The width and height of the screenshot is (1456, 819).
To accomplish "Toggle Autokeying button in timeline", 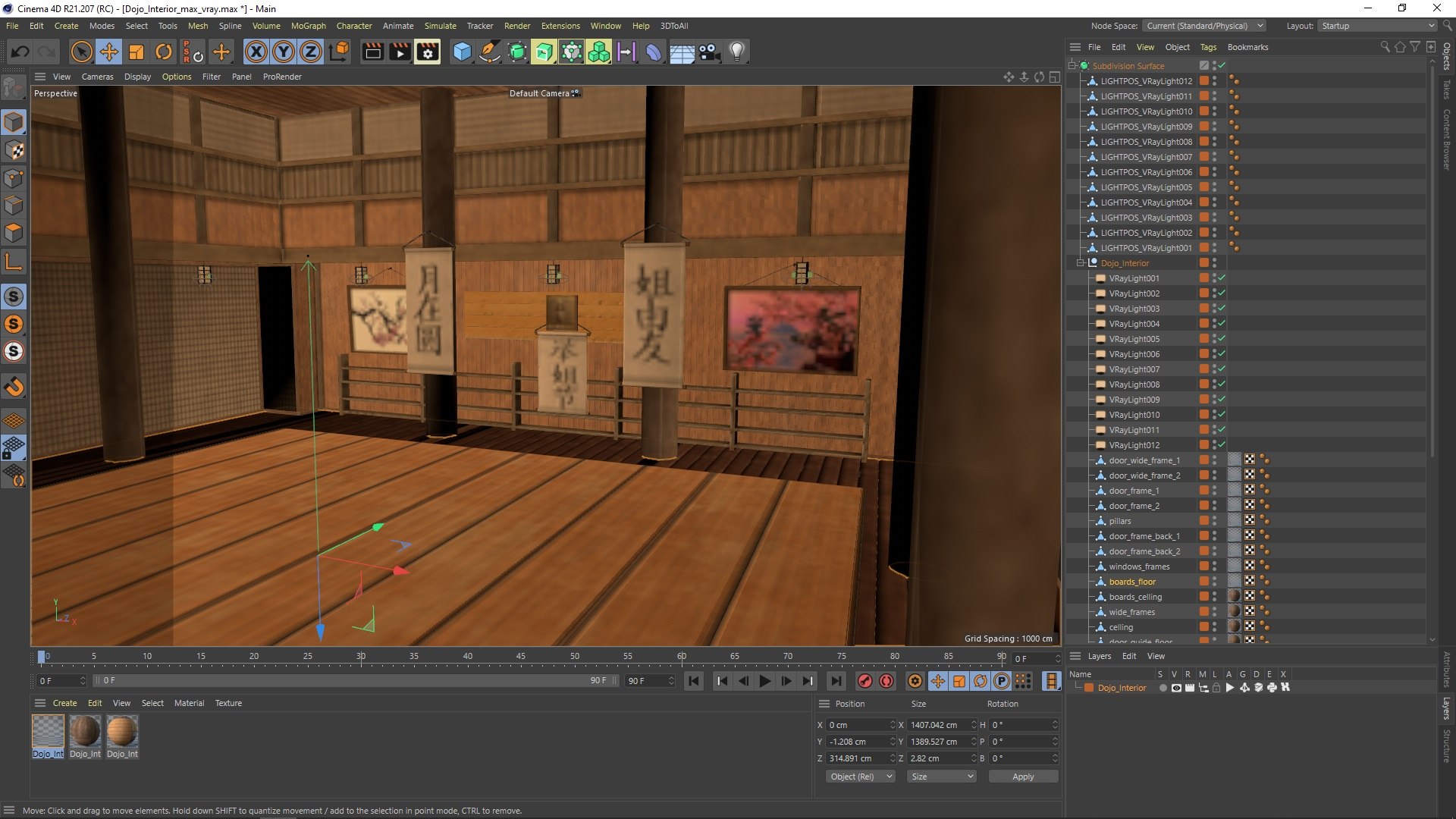I will coord(886,681).
